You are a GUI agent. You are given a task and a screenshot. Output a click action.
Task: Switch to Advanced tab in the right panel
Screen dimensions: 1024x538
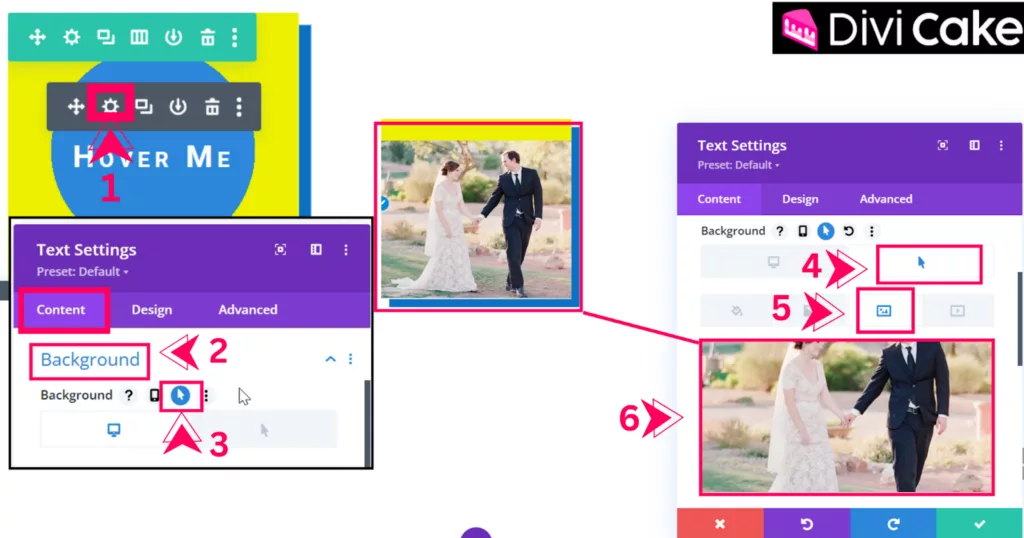886,199
